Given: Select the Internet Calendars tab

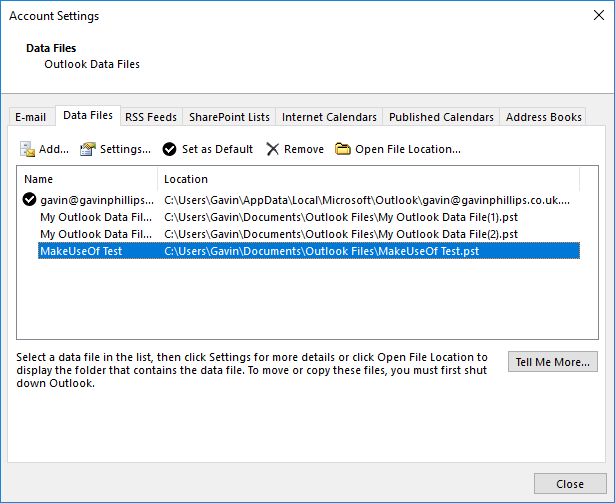Looking at the screenshot, I should point(329,117).
